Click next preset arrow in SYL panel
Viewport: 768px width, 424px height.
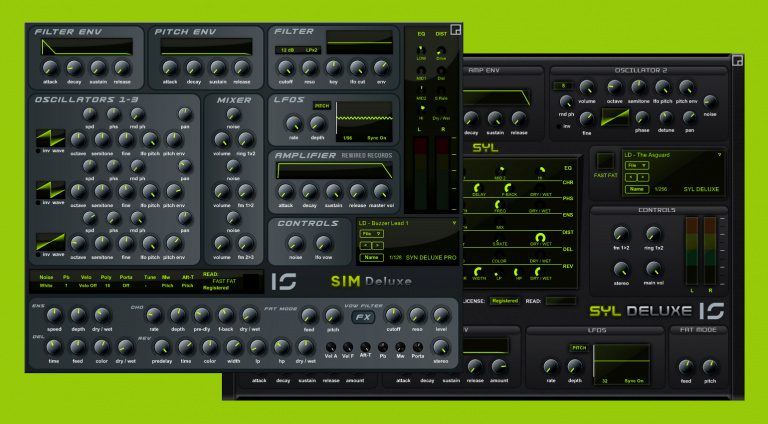643,177
